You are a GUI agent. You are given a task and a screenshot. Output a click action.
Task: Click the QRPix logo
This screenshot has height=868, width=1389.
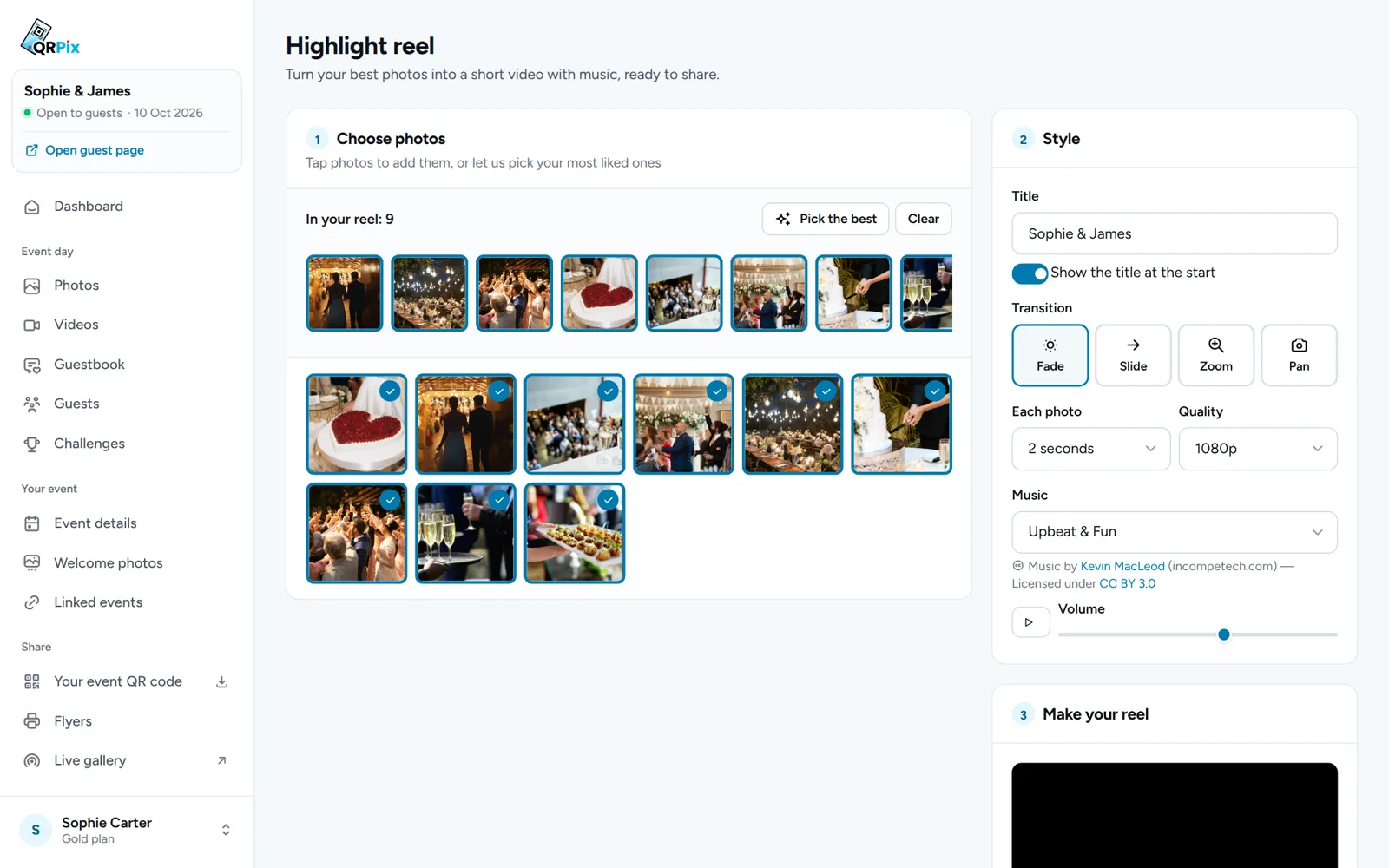[x=49, y=37]
